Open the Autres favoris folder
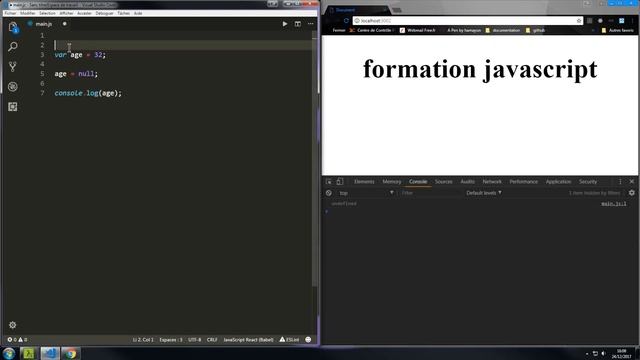Viewport: 640px width, 360px height. [x=618, y=30]
